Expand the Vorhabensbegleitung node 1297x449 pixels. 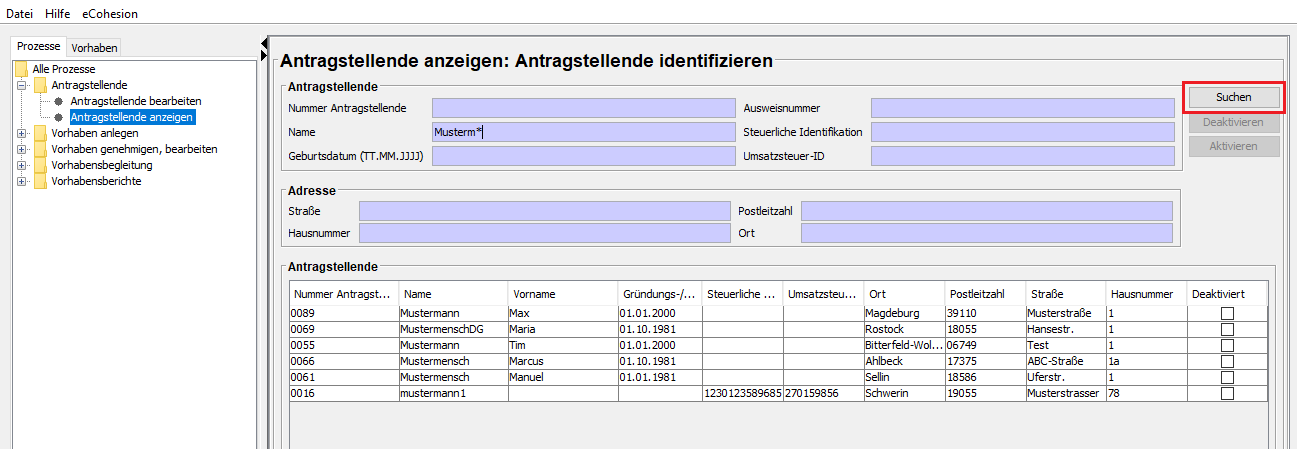point(22,165)
